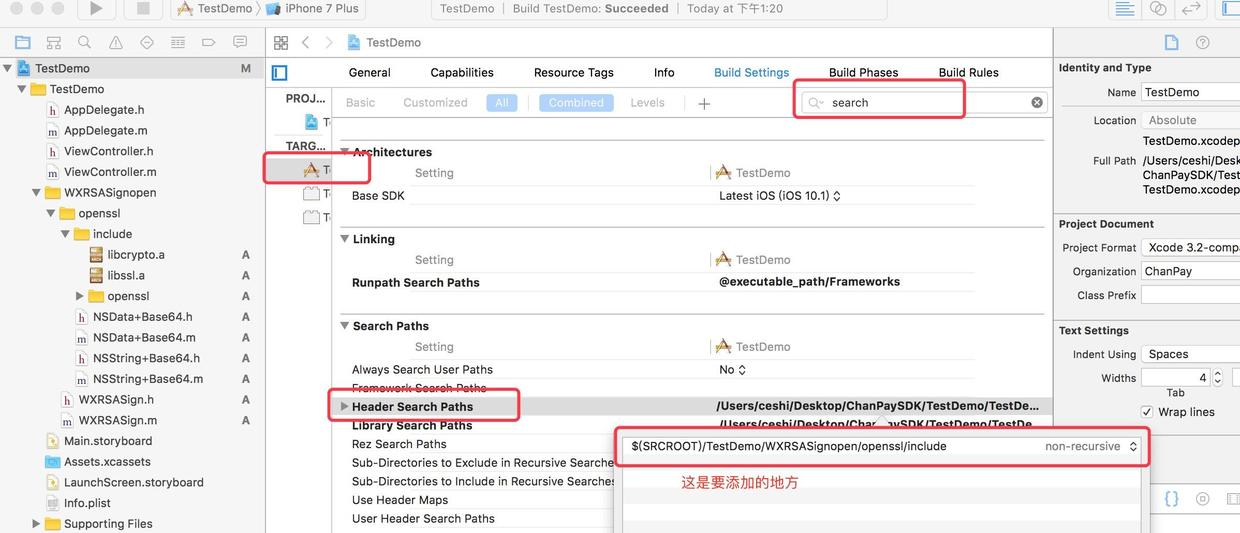Open the Base SDK Latest iOS dropdown
Screen dimensions: 1240x533
point(780,196)
